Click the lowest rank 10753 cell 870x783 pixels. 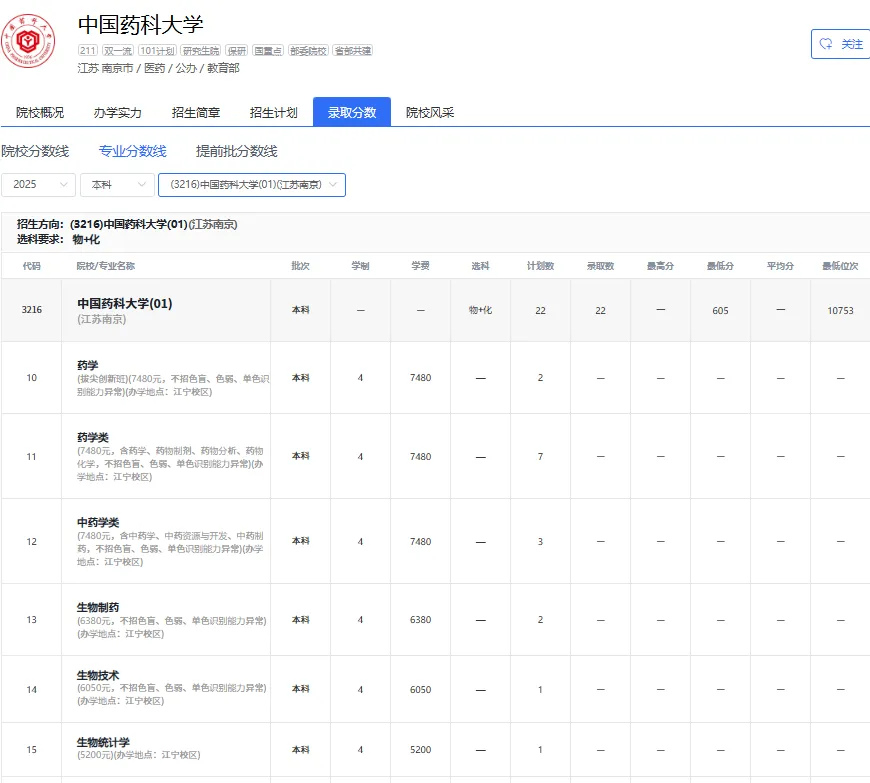tap(840, 311)
